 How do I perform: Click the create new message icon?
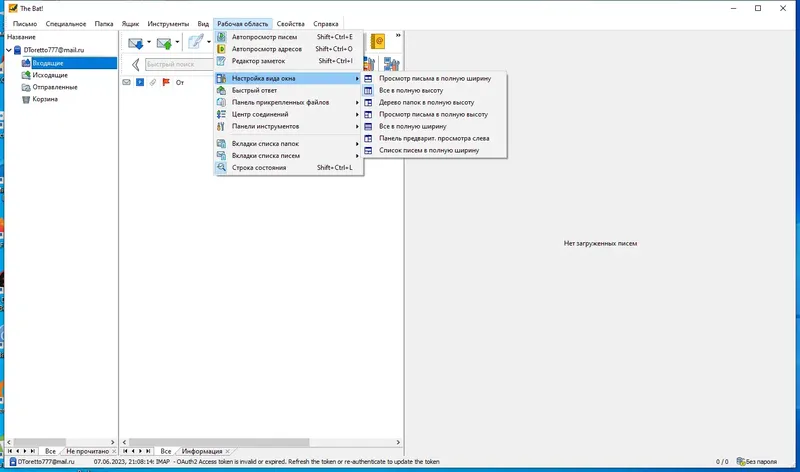click(195, 42)
